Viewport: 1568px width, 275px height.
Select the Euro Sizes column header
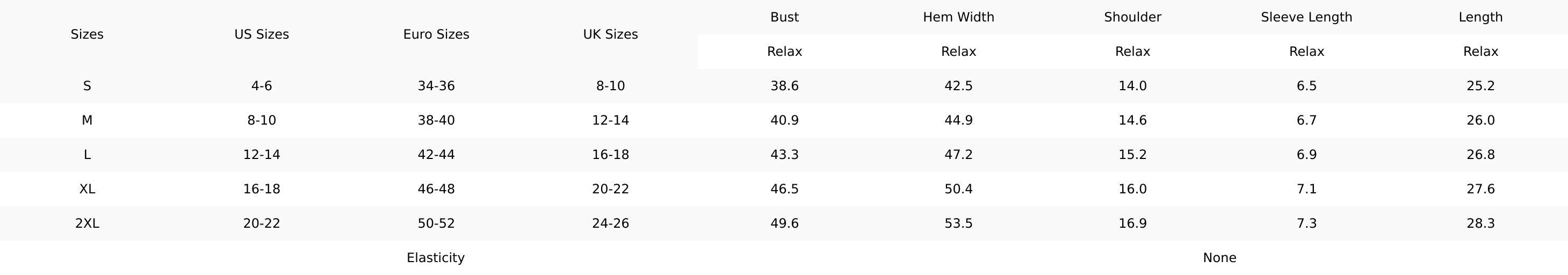[x=436, y=35]
